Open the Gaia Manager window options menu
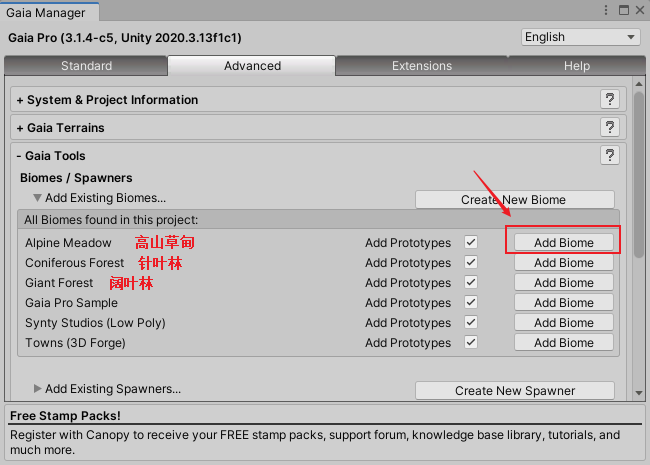Screen dimensions: 650x465 (x=606, y=10)
